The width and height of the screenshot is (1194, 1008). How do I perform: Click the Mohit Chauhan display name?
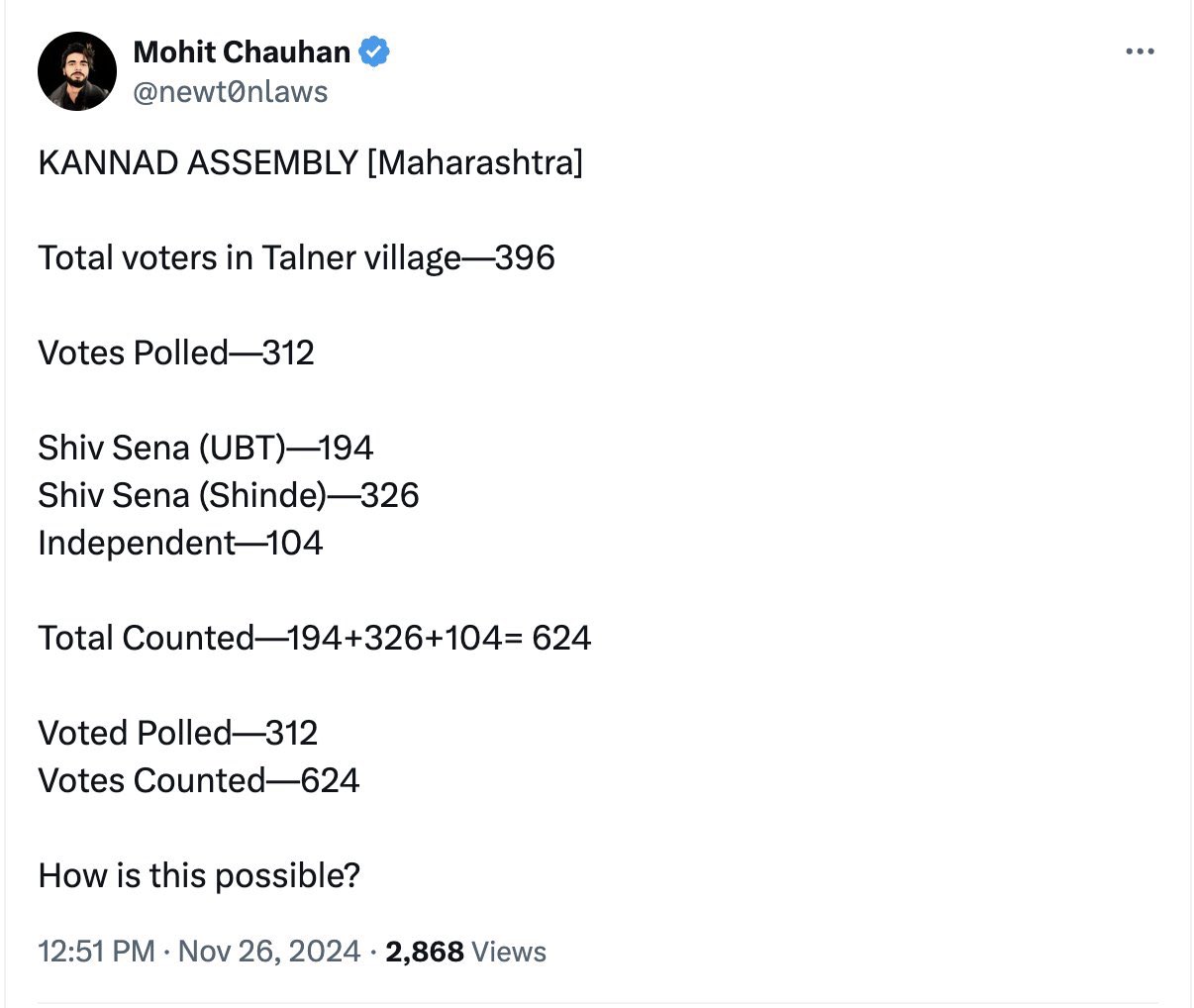click(242, 51)
